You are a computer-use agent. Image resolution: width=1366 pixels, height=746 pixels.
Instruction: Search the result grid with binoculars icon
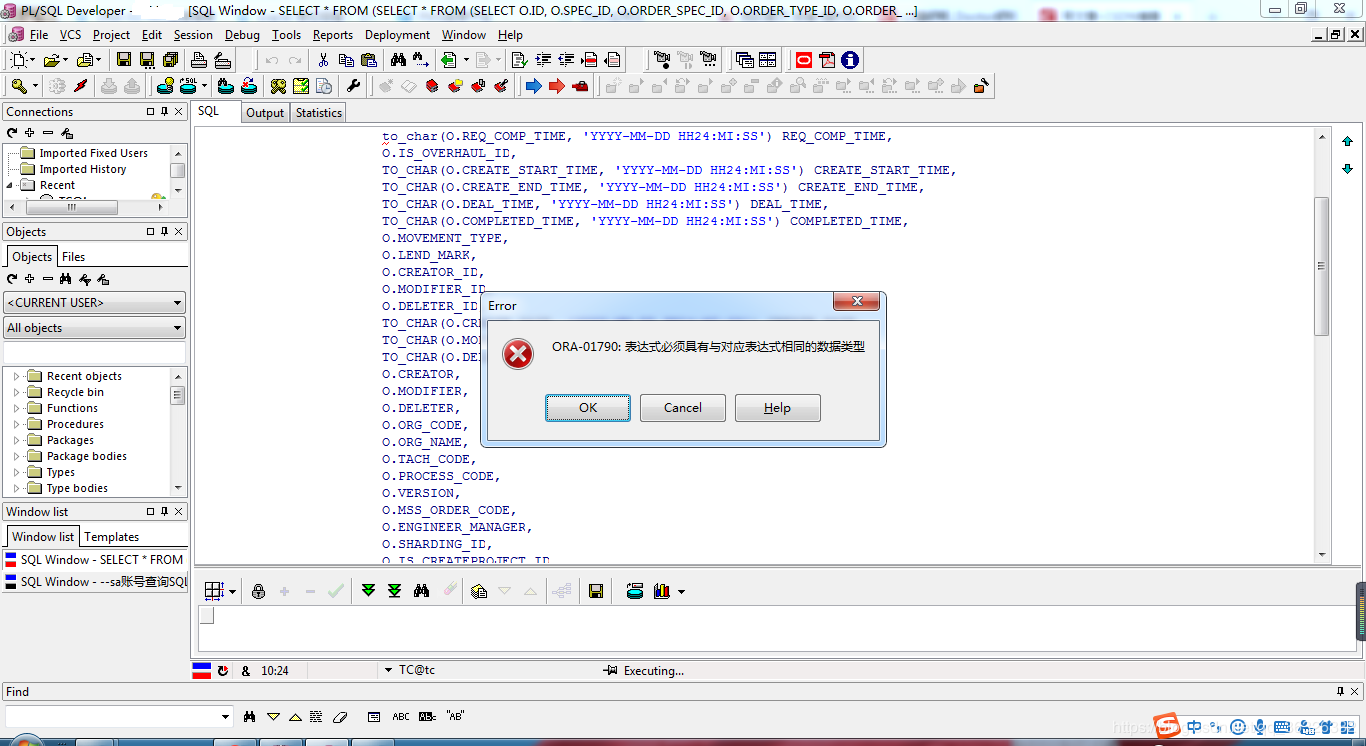pos(423,590)
